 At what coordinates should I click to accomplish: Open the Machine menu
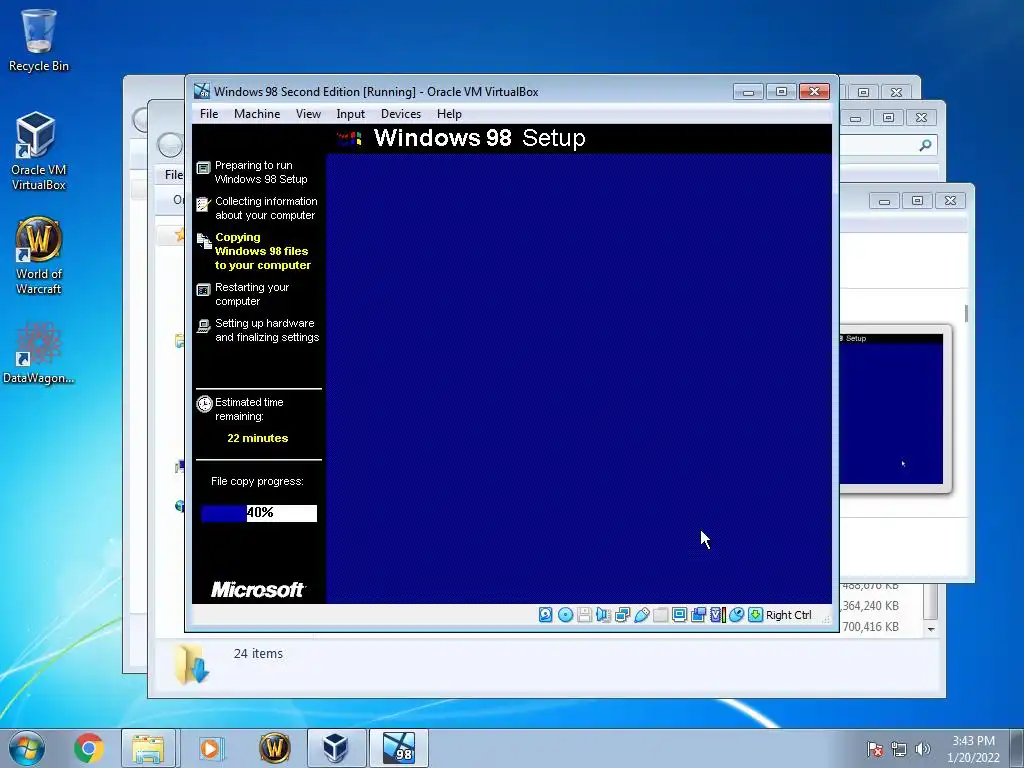coord(257,114)
